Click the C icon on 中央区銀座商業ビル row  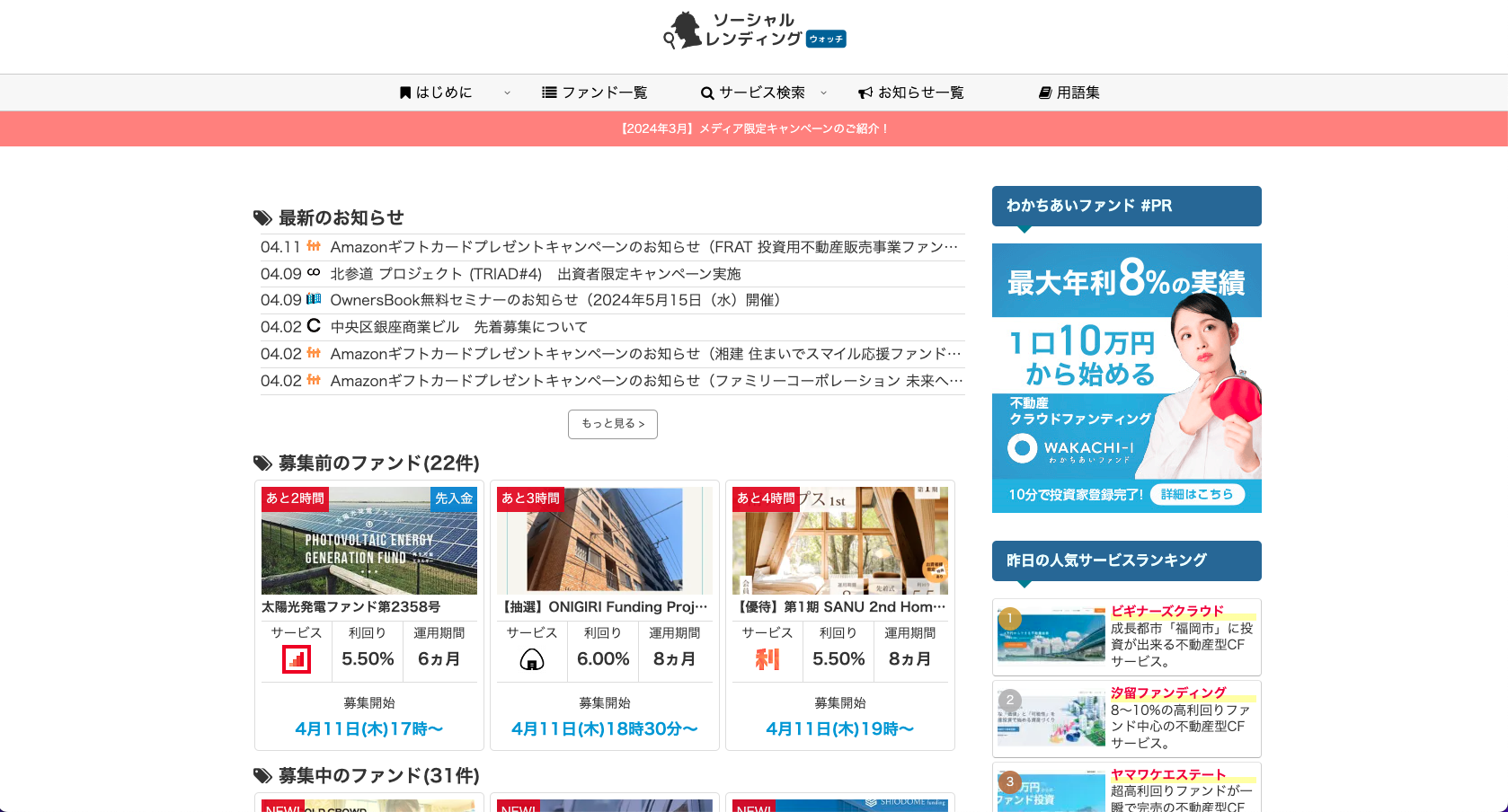(x=314, y=325)
